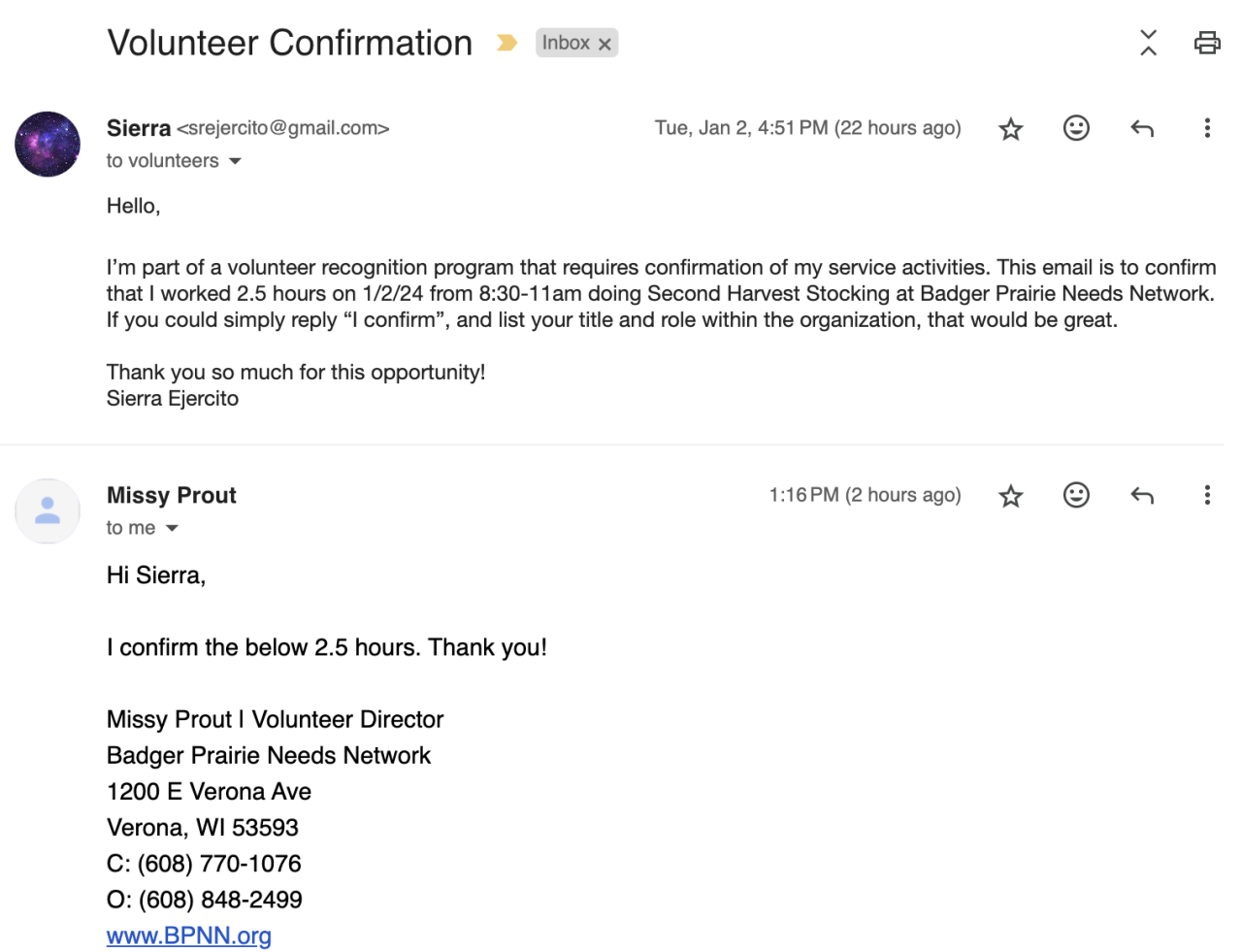1242x952 pixels.
Task: Click Missy Prout's default avatar
Action: coord(48,510)
